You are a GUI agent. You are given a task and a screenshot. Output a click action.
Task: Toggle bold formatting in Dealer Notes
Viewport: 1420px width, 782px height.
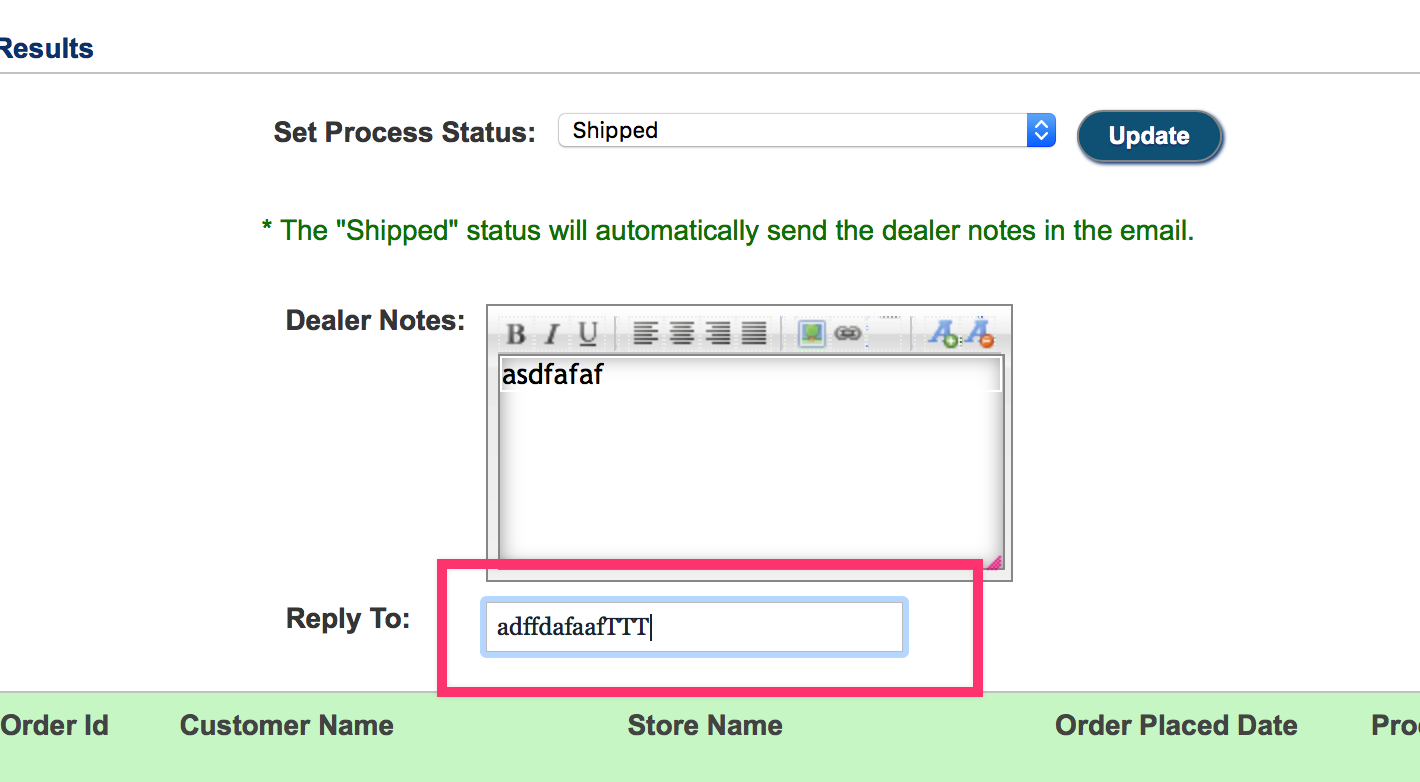click(515, 333)
